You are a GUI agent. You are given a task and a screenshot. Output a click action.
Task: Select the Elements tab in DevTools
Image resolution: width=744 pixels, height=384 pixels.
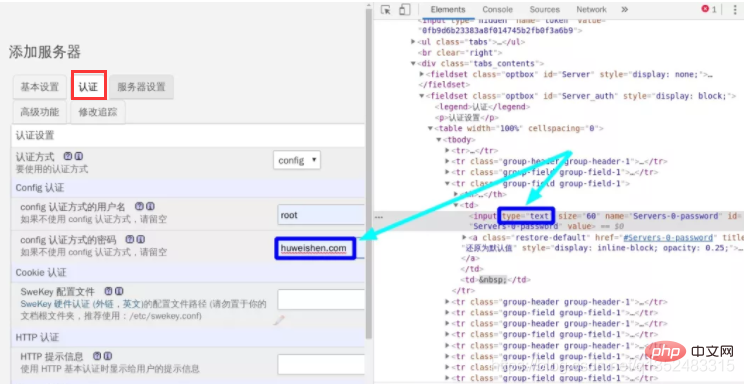coord(448,9)
